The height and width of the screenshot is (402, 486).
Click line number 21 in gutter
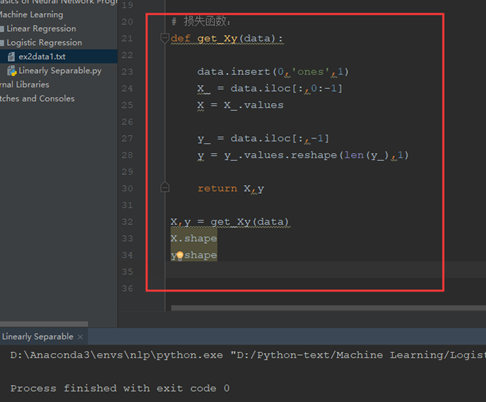tap(127, 39)
